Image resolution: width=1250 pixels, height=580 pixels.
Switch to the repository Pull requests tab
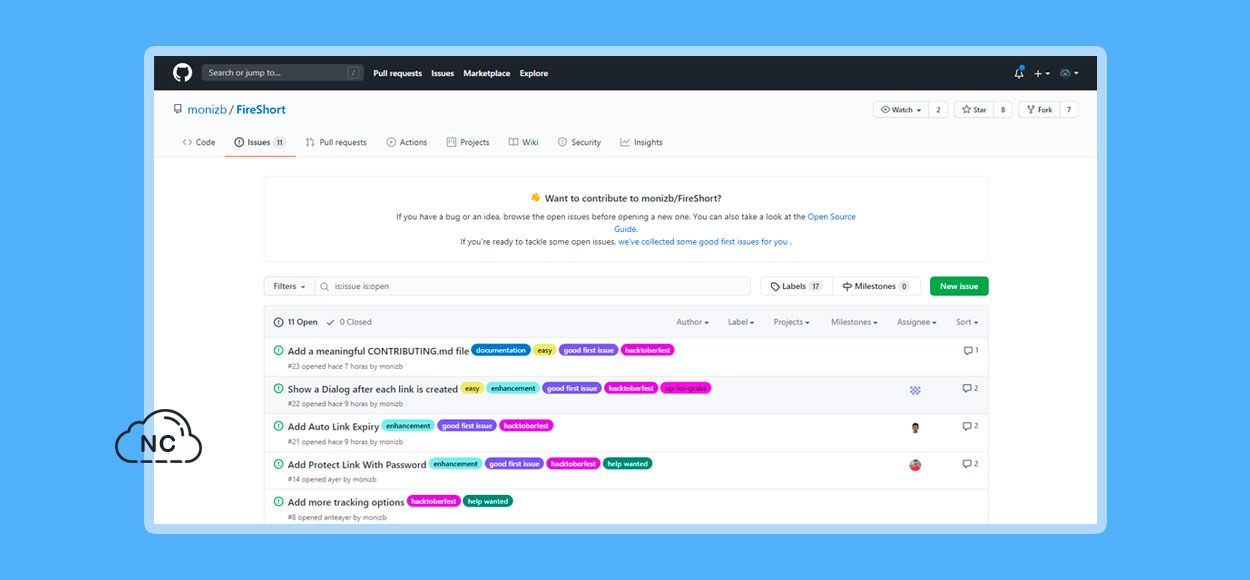tap(336, 142)
